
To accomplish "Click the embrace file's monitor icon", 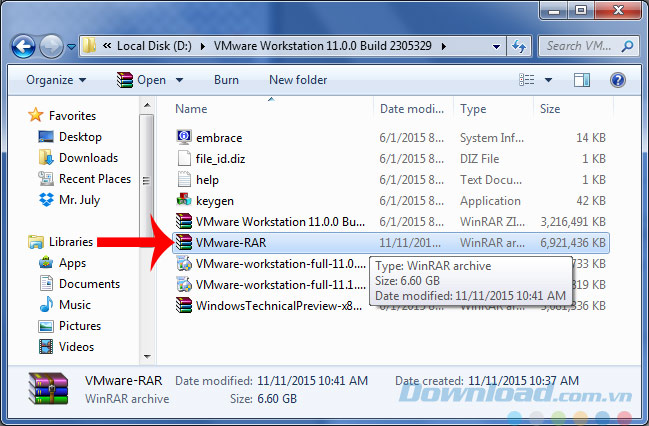I will pyautogui.click(x=184, y=137).
